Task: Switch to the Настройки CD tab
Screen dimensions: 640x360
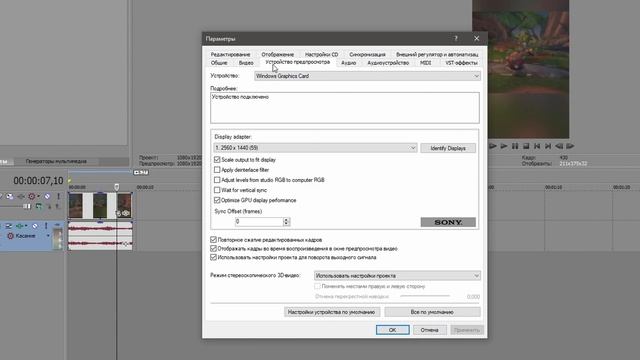Action: coord(322,54)
